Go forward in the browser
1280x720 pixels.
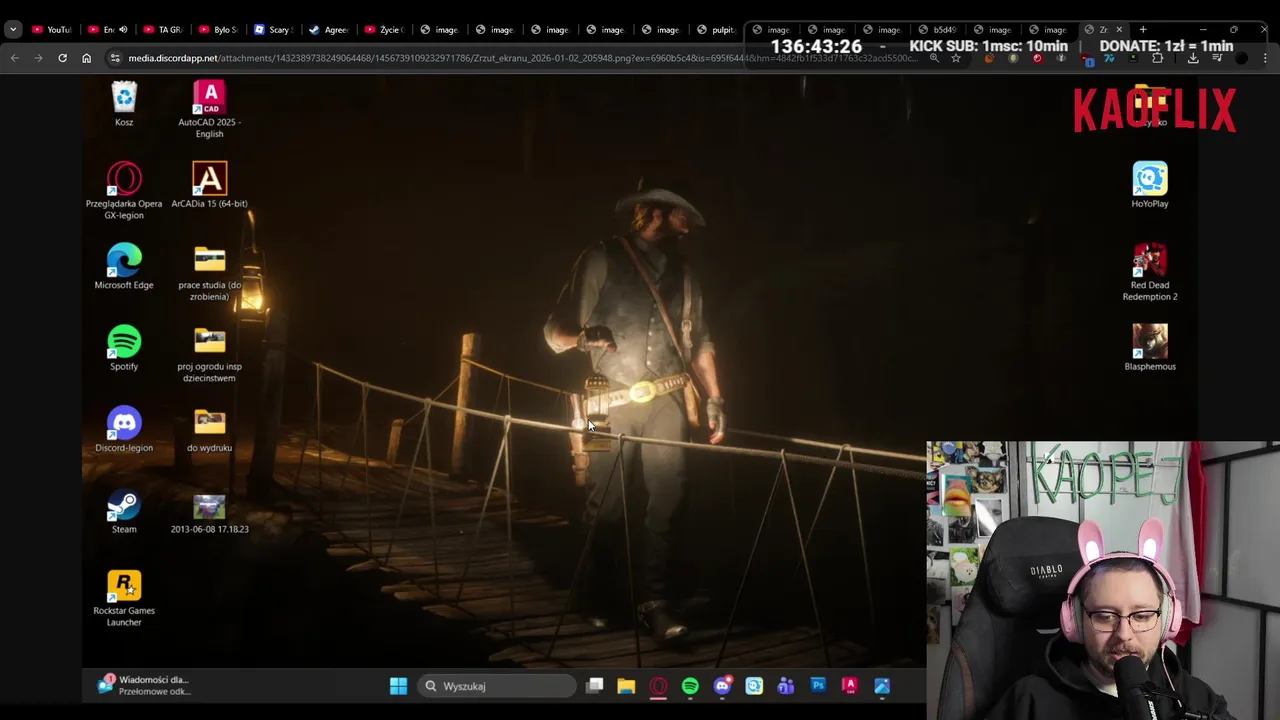tap(38, 58)
